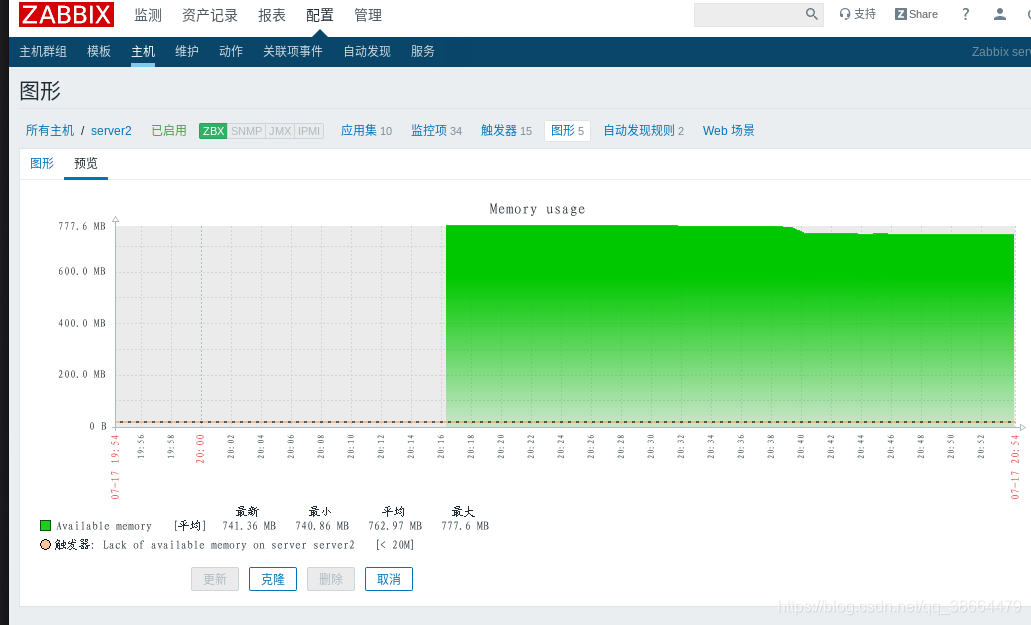Open the 配置 main menu
The image size is (1031, 625).
pyautogui.click(x=320, y=15)
